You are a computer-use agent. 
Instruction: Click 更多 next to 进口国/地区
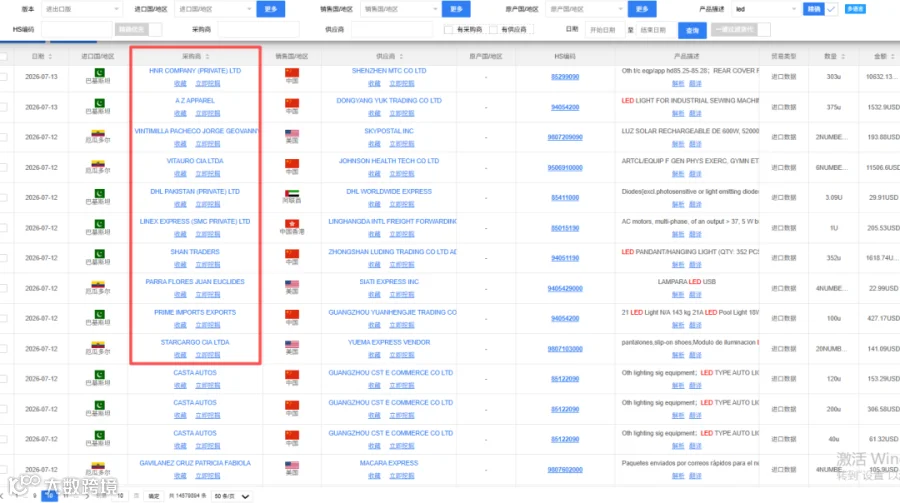pyautogui.click(x=270, y=9)
